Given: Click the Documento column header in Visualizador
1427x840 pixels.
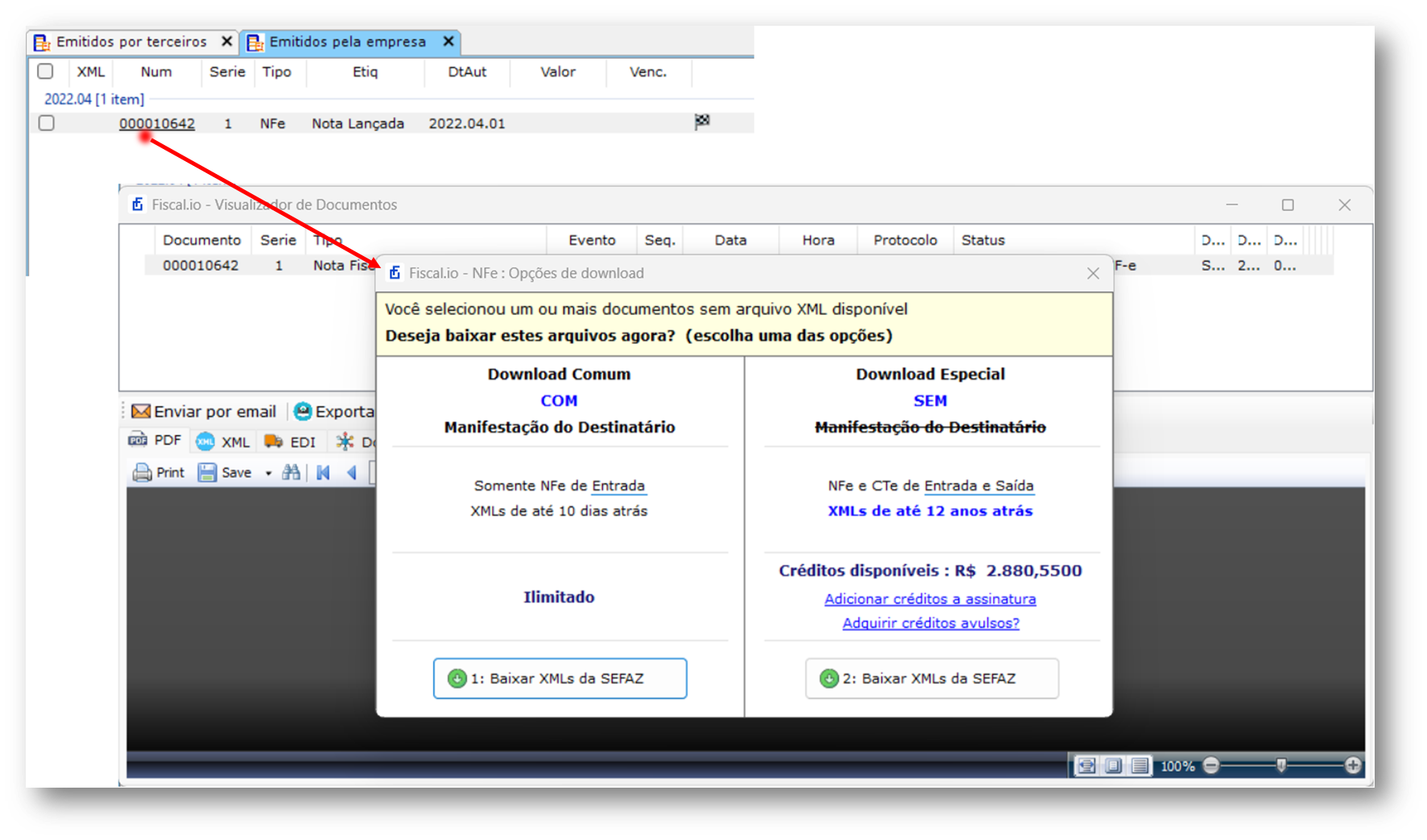Looking at the screenshot, I should pos(202,240).
